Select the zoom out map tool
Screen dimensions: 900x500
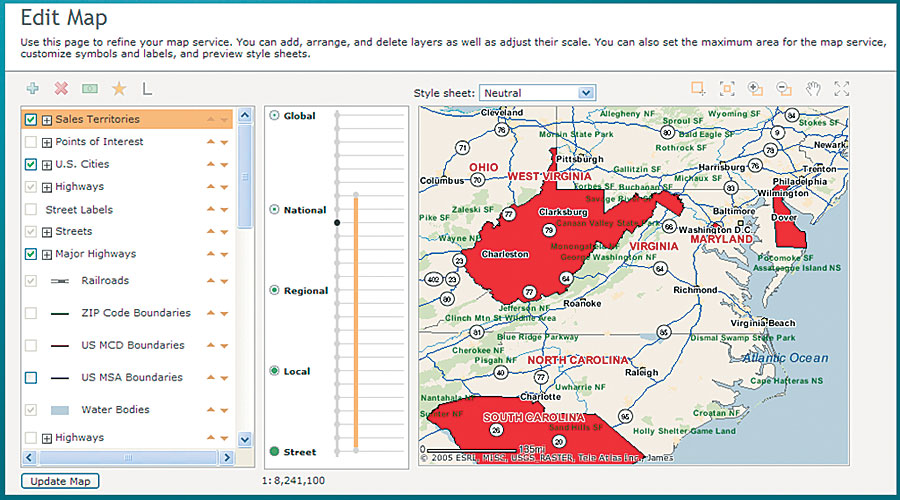[x=784, y=88]
